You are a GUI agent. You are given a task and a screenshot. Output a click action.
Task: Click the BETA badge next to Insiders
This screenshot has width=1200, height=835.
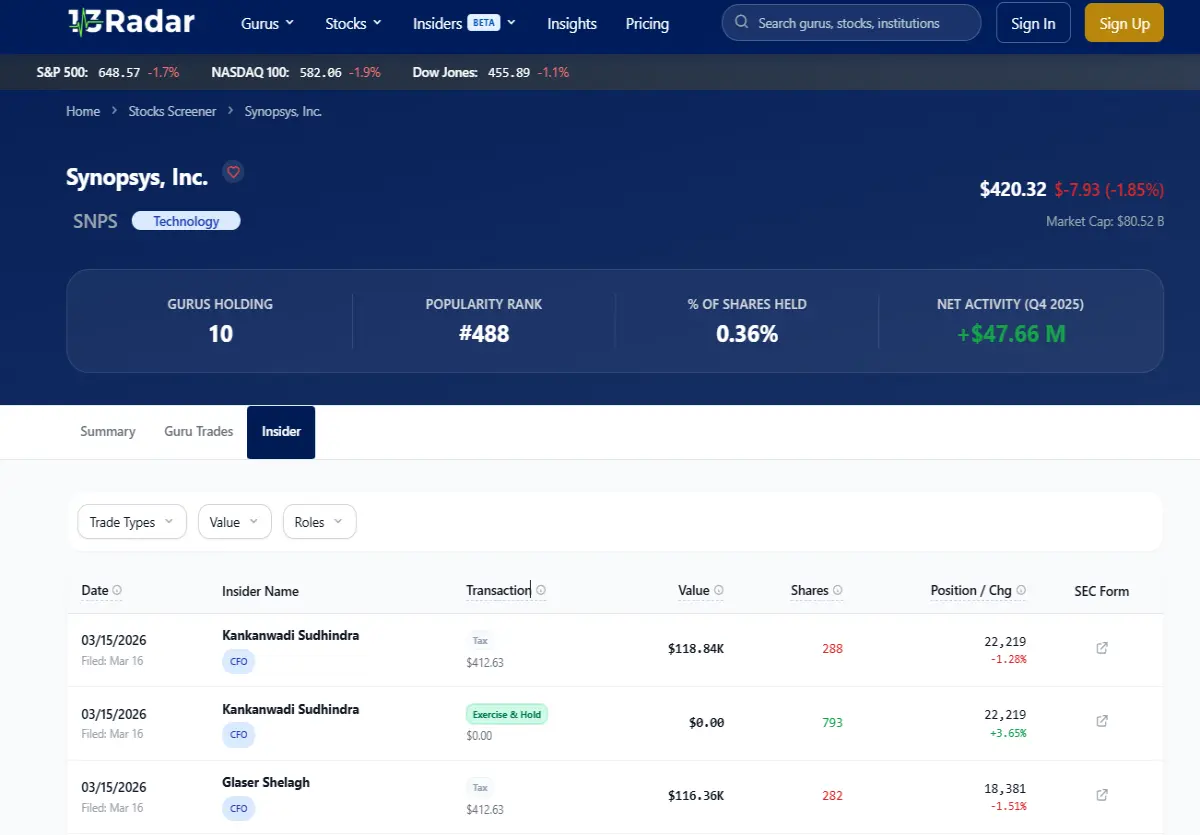(484, 22)
